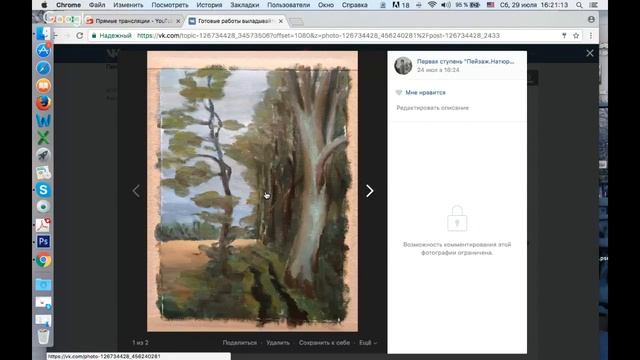Open Finder from the Dock

coord(43,33)
